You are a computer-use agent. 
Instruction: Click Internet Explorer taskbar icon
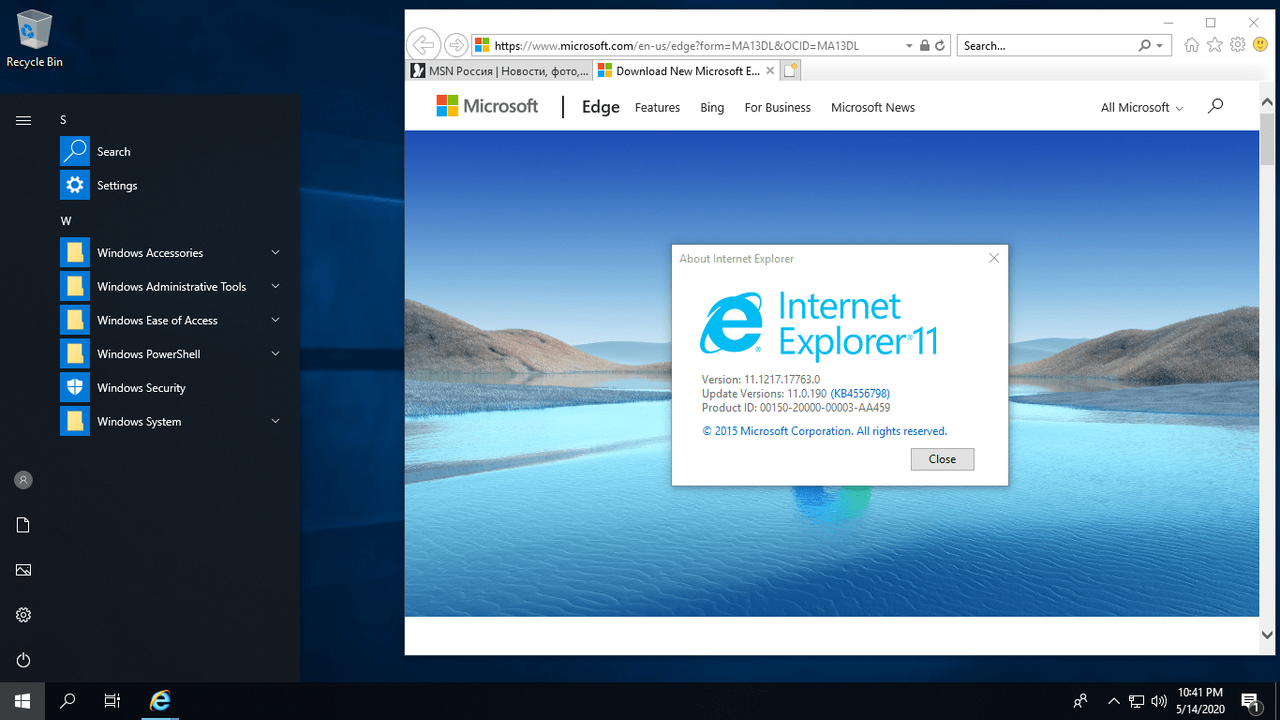tap(160, 701)
